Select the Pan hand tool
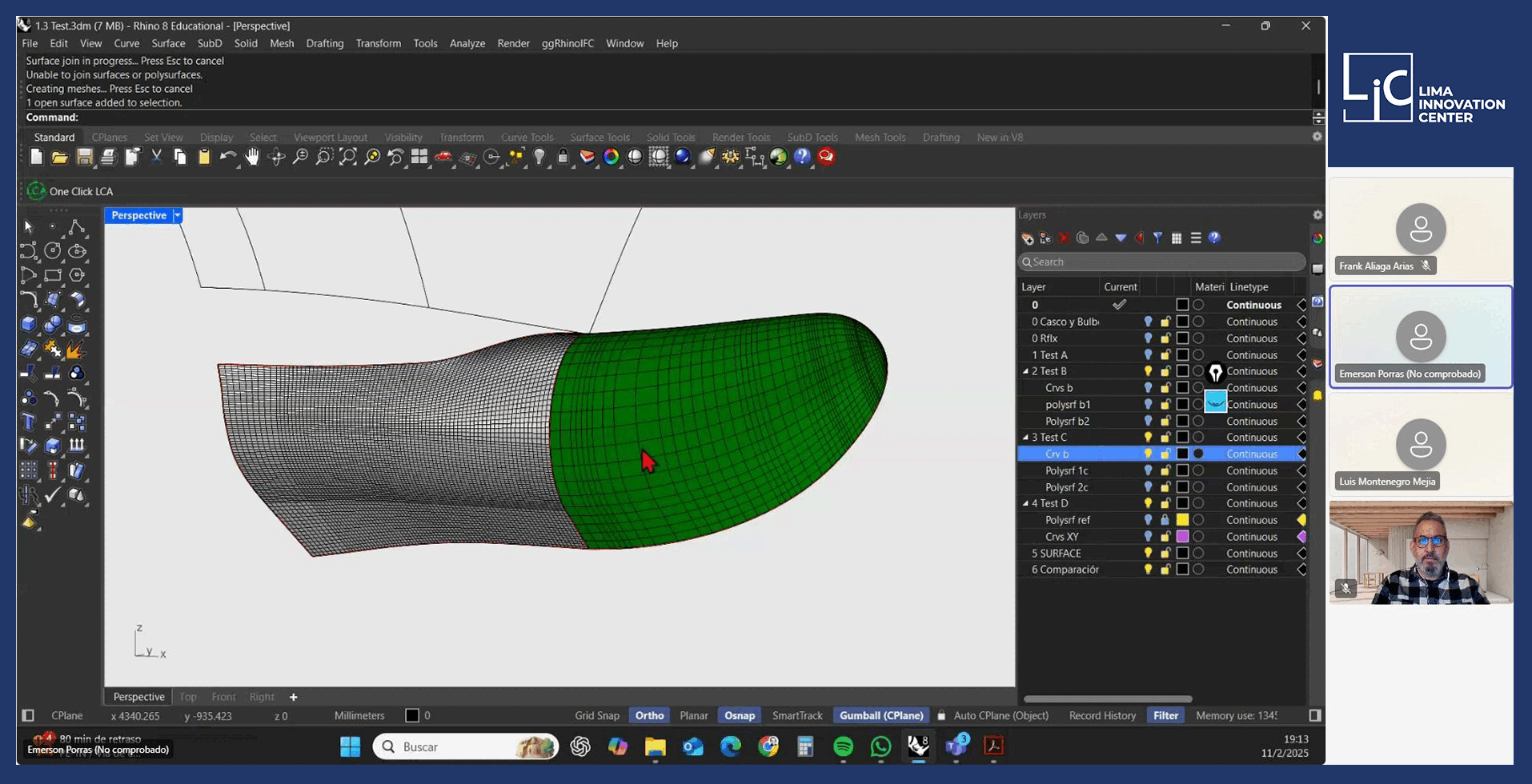This screenshot has width=1532, height=784. [x=252, y=157]
